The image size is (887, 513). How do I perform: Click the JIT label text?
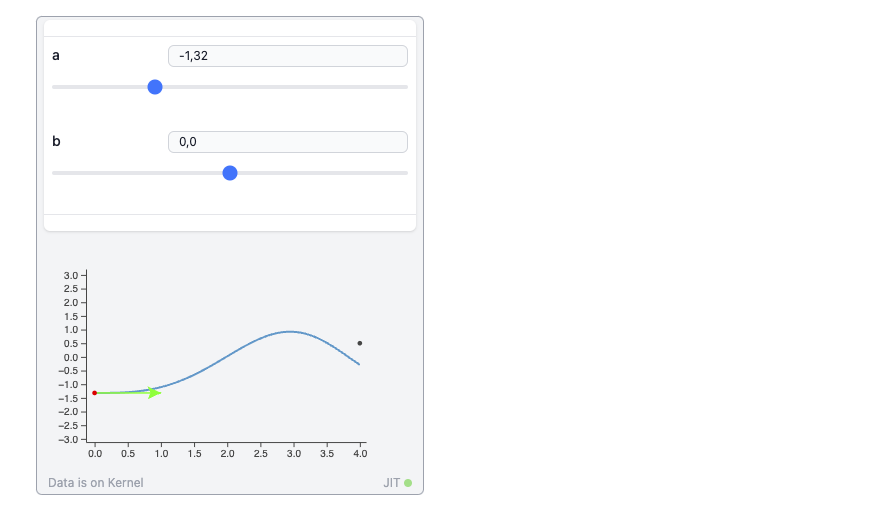pos(391,483)
